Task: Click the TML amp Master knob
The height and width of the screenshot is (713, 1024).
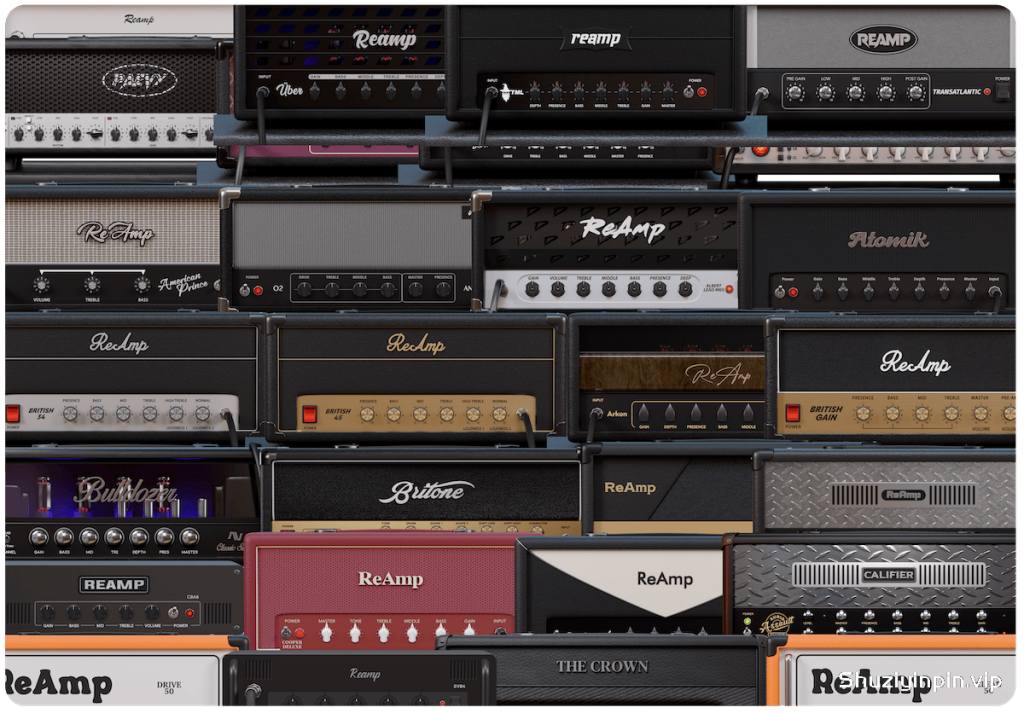Action: (x=668, y=91)
